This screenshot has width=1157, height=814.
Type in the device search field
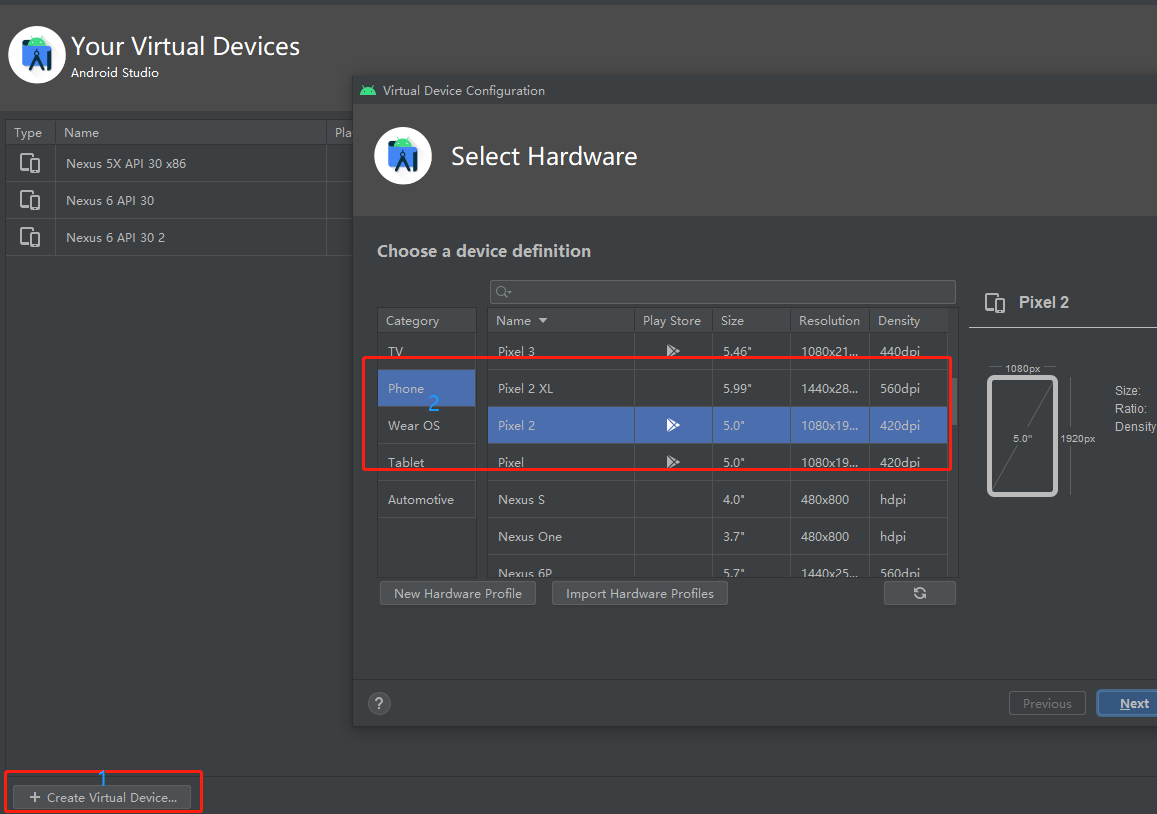click(730, 292)
